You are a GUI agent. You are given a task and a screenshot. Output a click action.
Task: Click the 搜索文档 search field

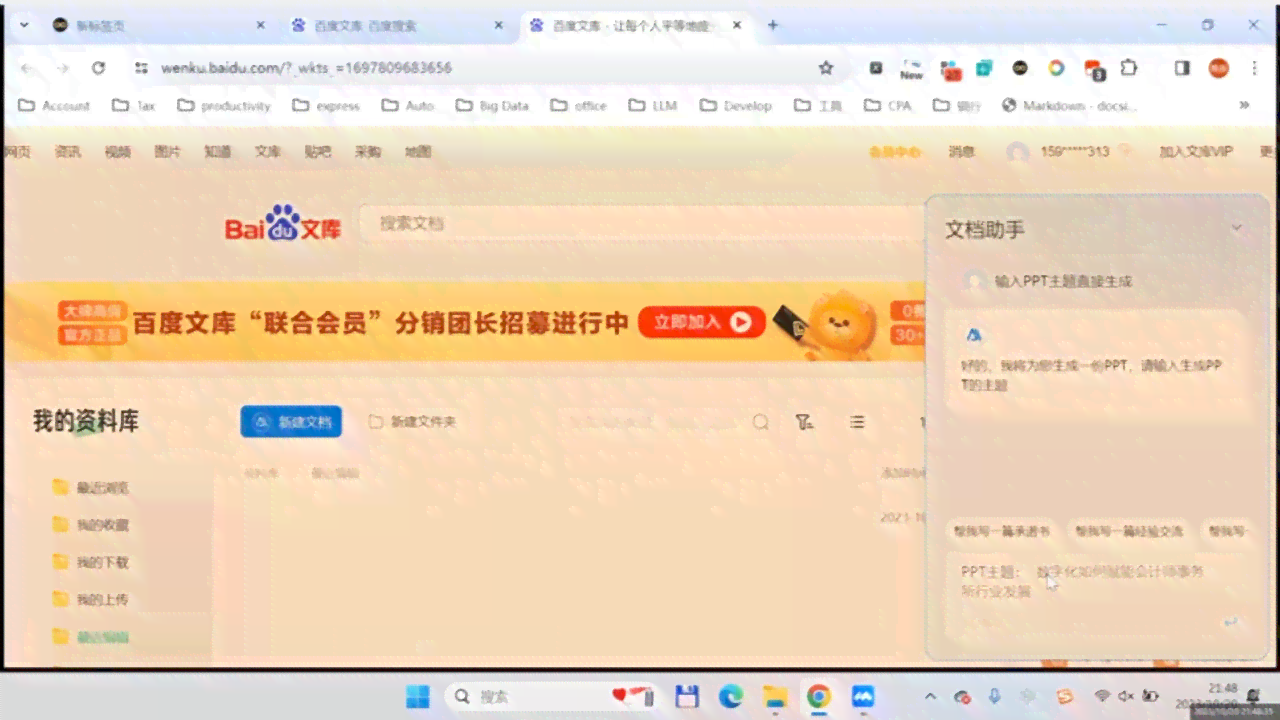(x=640, y=224)
